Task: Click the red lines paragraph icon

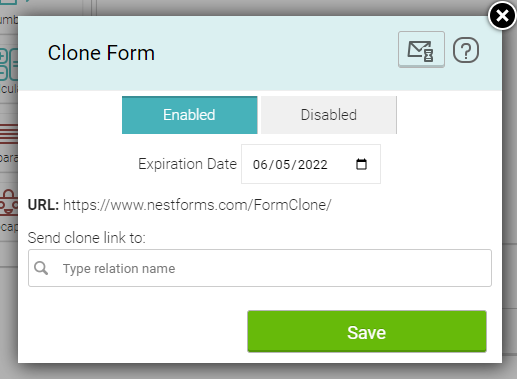Action: click(9, 134)
